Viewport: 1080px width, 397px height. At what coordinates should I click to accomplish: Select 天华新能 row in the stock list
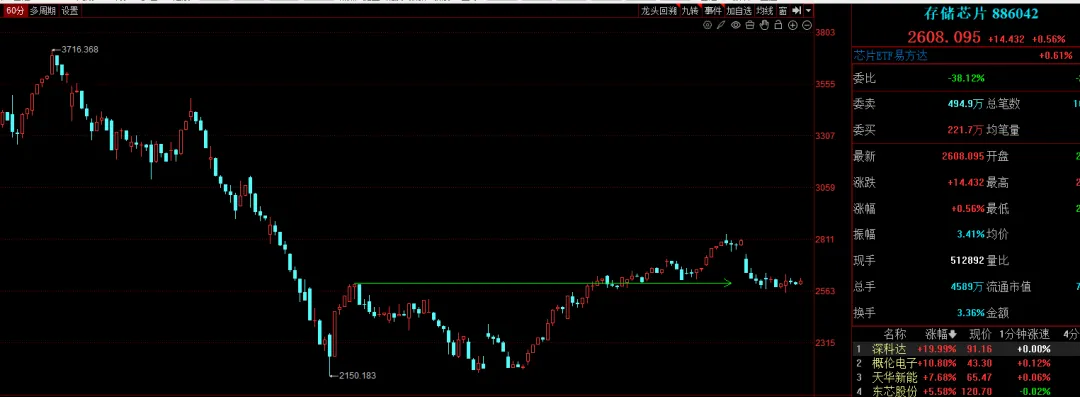click(x=966, y=378)
